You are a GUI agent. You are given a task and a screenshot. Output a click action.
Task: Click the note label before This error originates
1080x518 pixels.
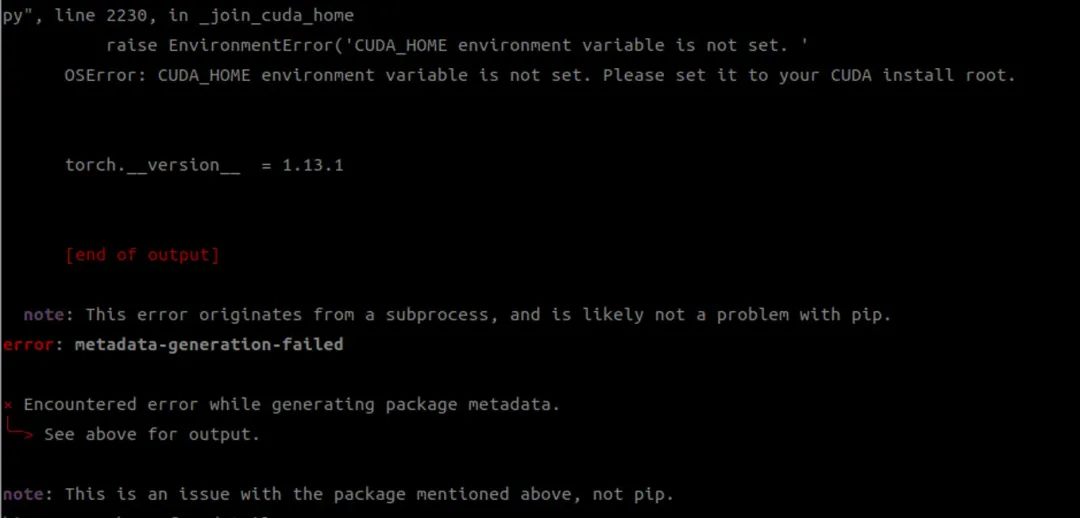[44, 315]
